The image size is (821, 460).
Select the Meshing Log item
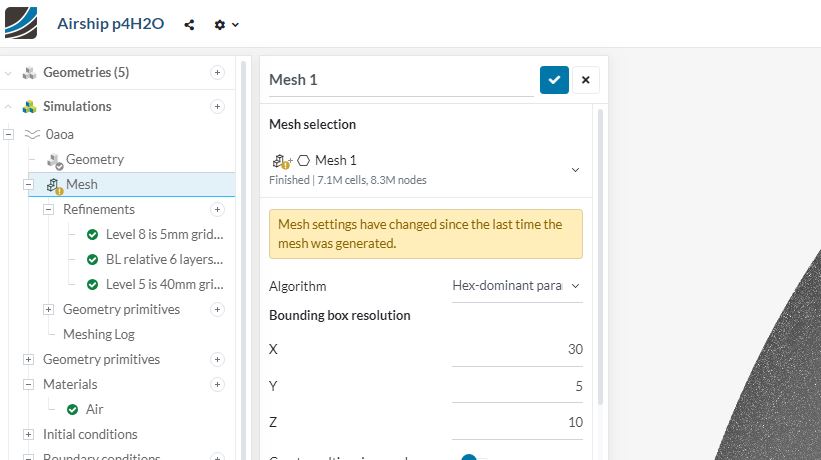click(x=98, y=334)
